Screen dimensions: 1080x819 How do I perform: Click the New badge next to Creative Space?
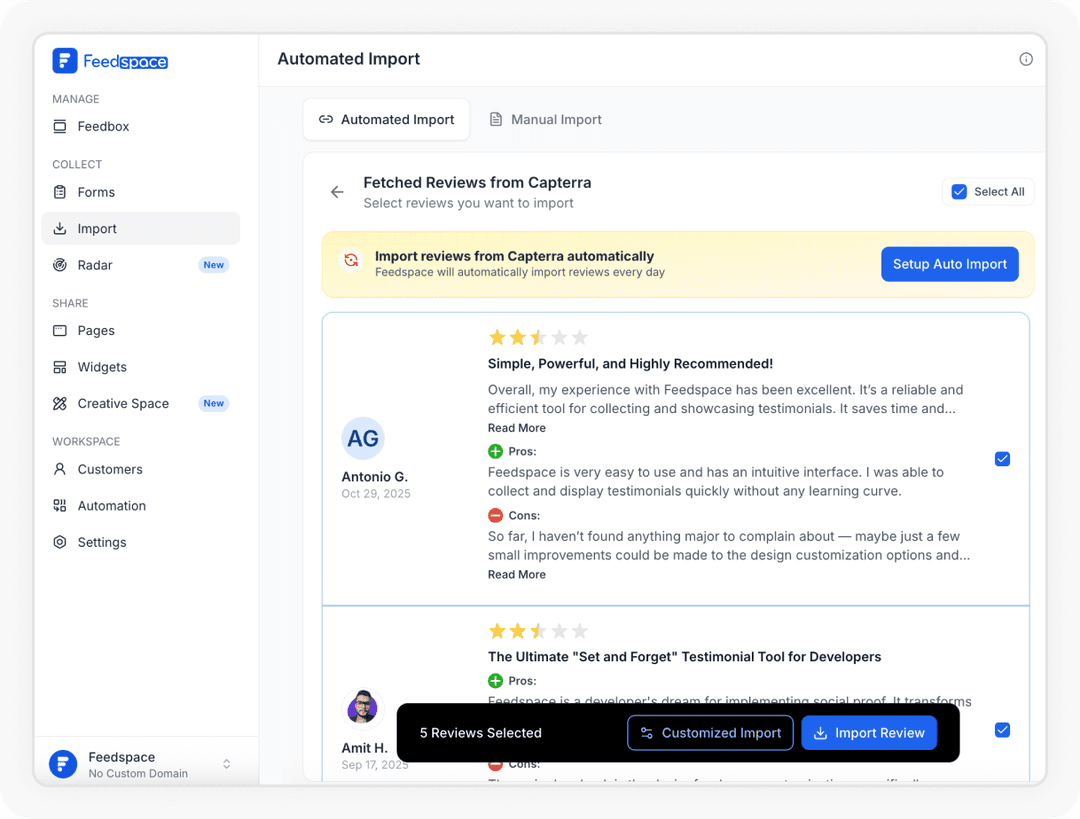pyautogui.click(x=214, y=404)
